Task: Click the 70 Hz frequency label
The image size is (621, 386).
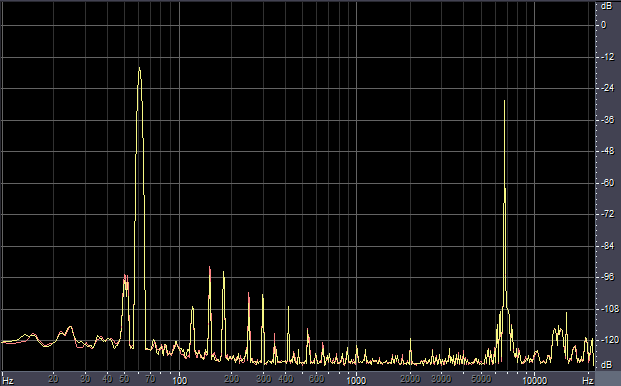Action: point(150,379)
